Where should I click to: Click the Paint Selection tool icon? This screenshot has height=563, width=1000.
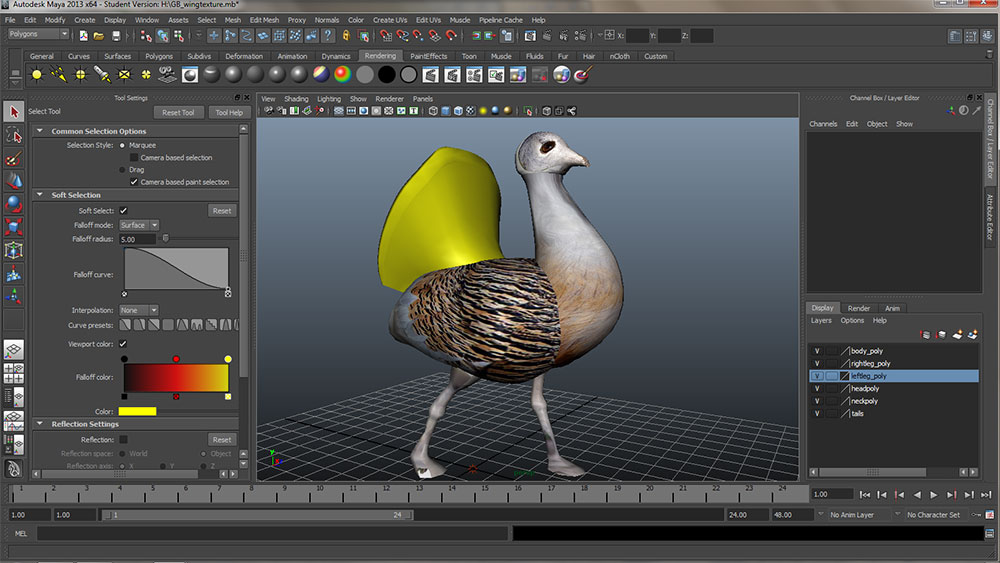point(14,158)
